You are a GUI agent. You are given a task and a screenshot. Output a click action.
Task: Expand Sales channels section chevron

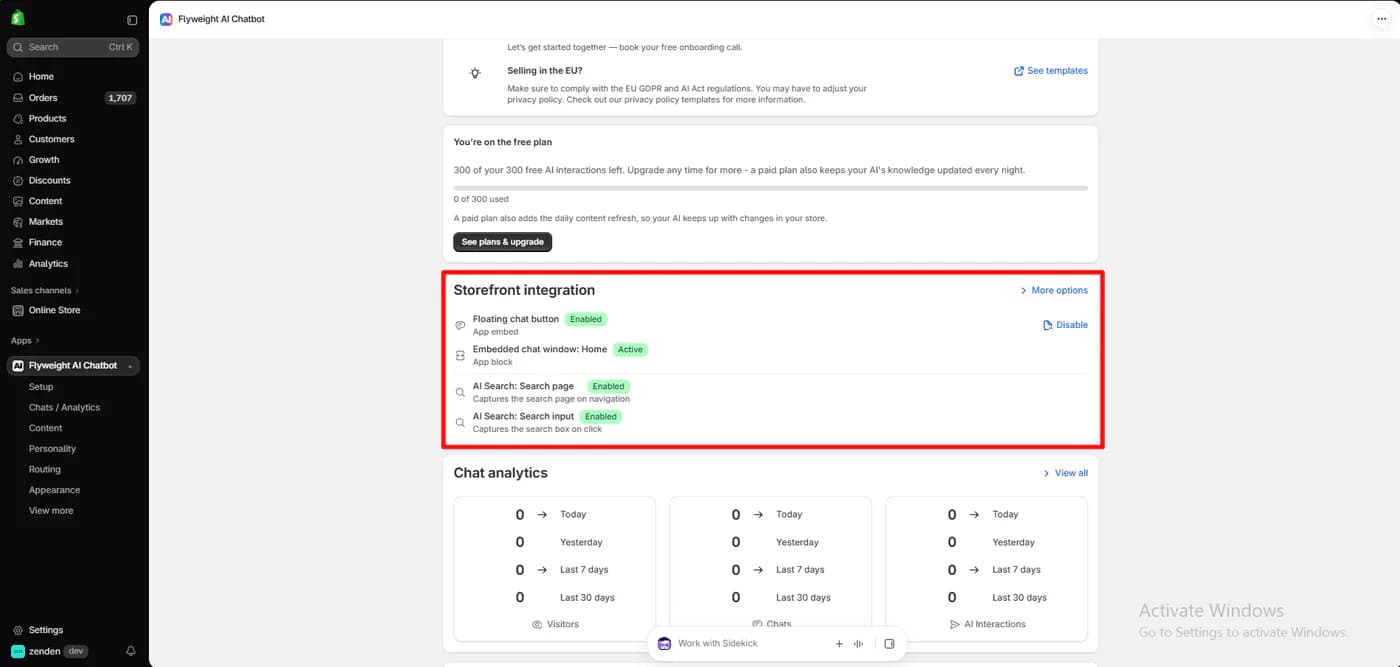(77, 291)
